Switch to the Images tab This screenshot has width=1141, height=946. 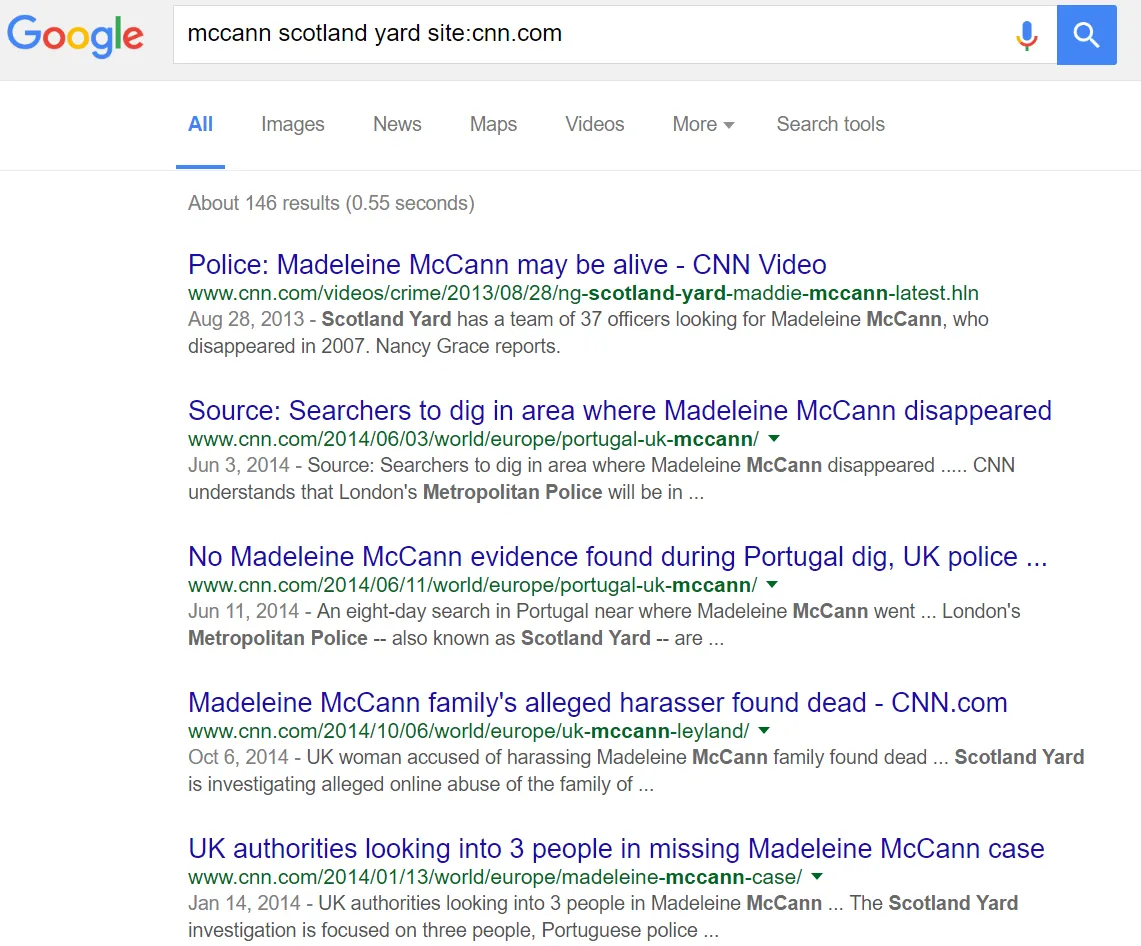(293, 124)
